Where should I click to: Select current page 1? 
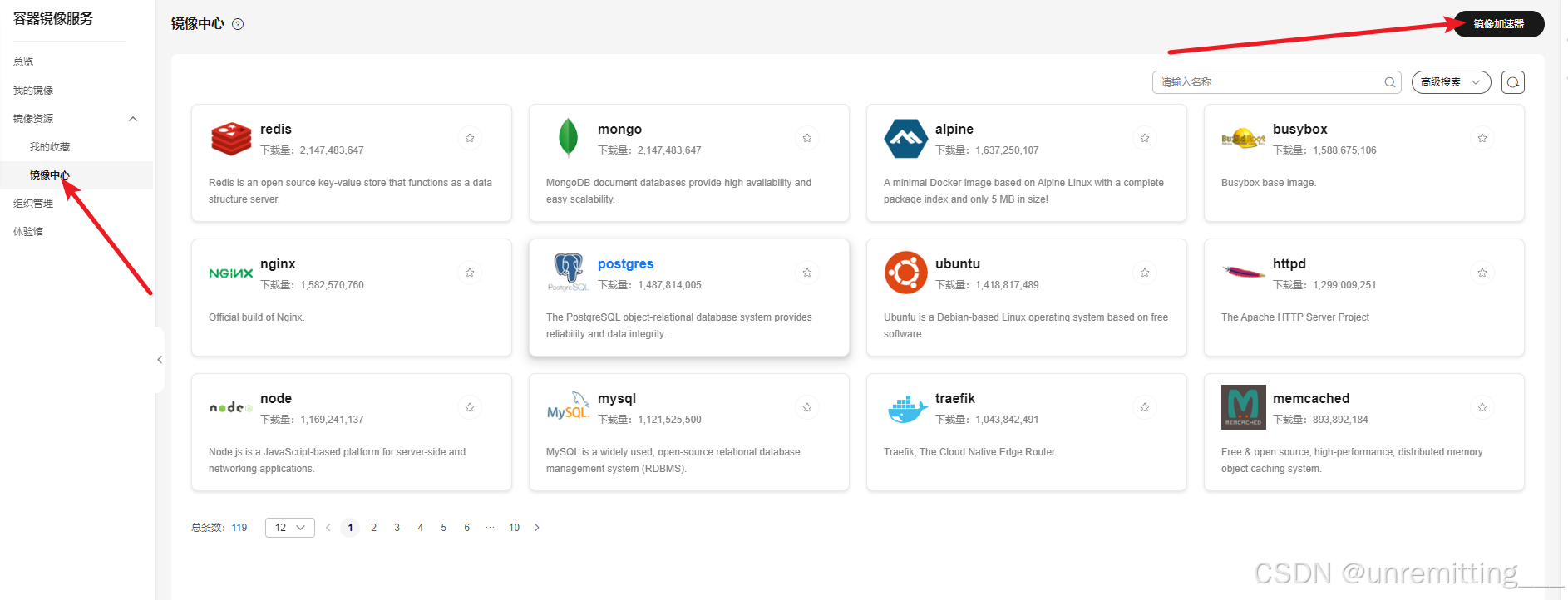[351, 528]
